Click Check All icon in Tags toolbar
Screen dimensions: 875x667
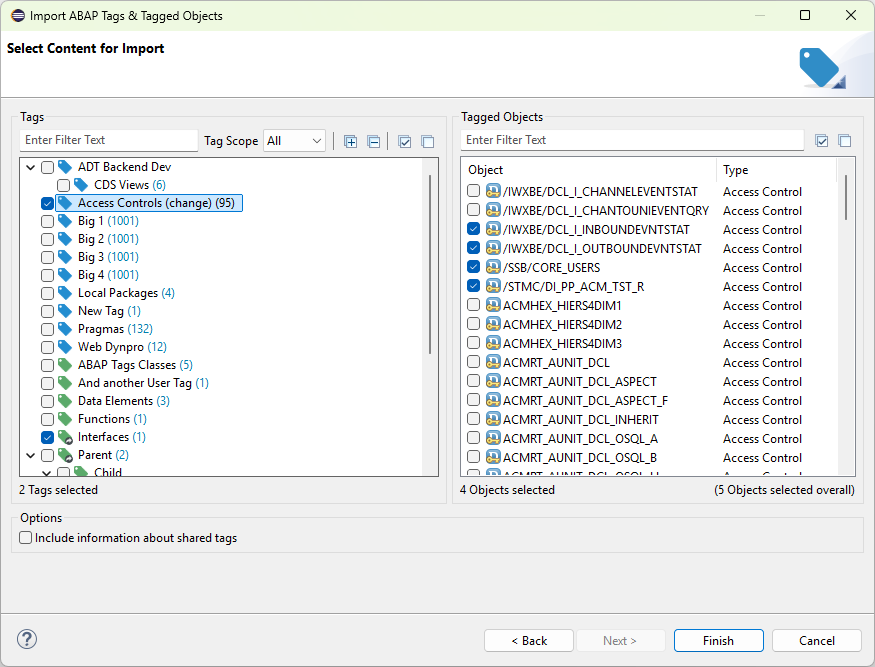pos(405,142)
